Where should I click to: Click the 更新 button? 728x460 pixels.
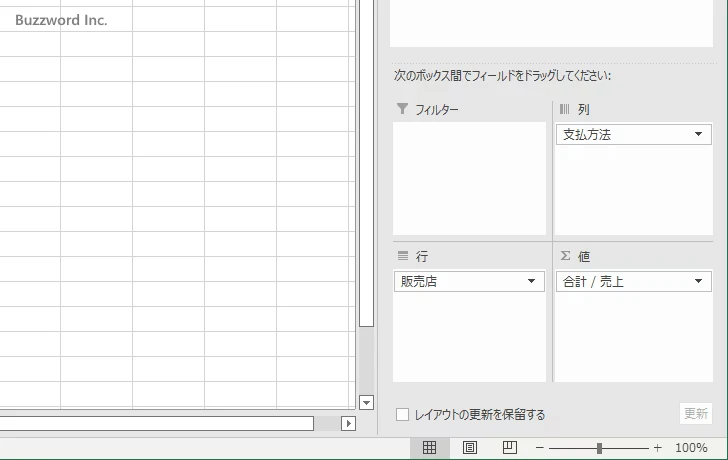(x=696, y=413)
